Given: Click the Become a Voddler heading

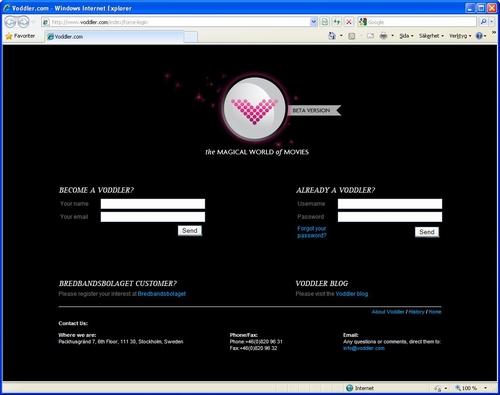Looking at the screenshot, I should coord(96,190).
